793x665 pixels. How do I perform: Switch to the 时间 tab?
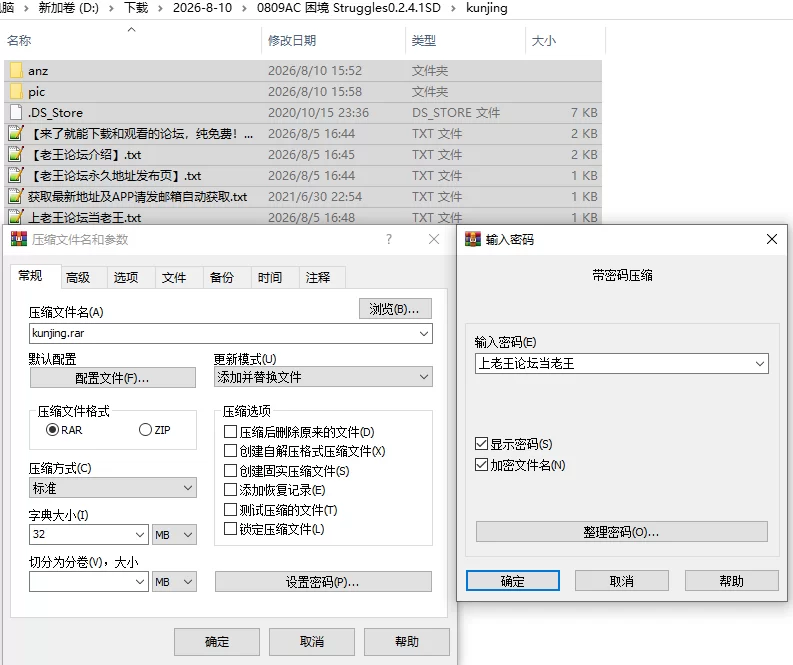[x=270, y=277]
